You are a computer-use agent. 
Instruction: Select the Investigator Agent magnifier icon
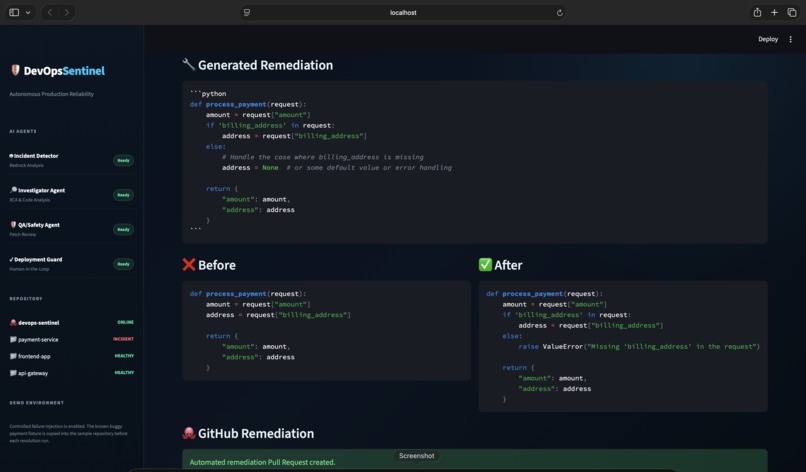coord(13,190)
